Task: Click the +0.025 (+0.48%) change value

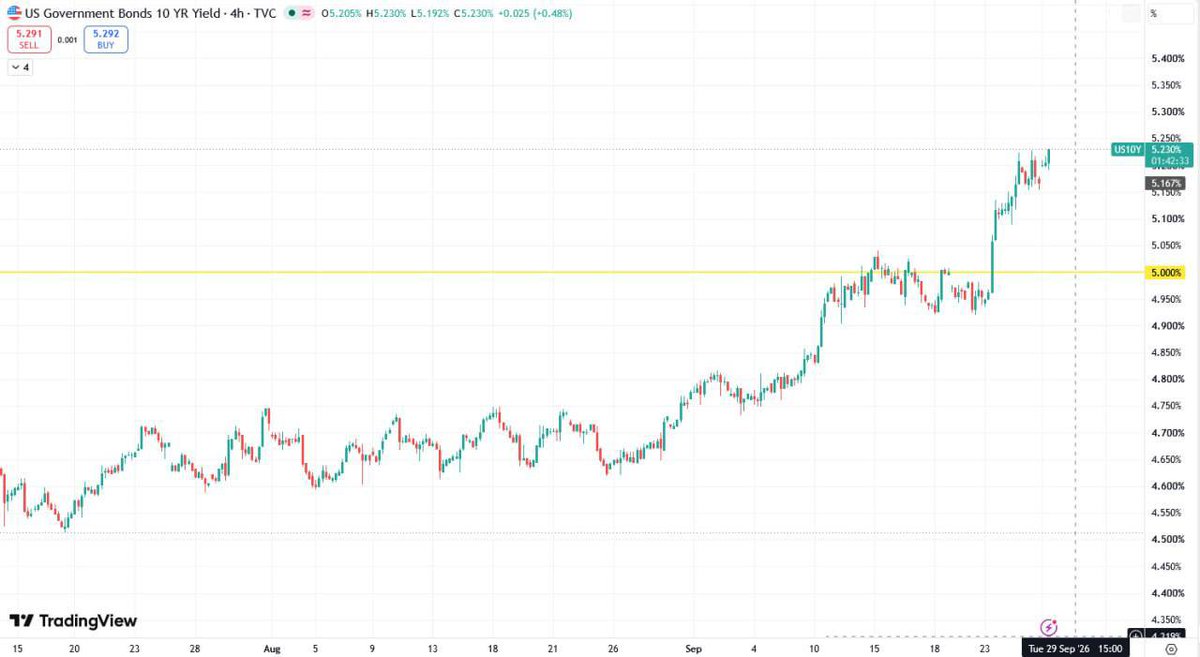Action: click(536, 14)
